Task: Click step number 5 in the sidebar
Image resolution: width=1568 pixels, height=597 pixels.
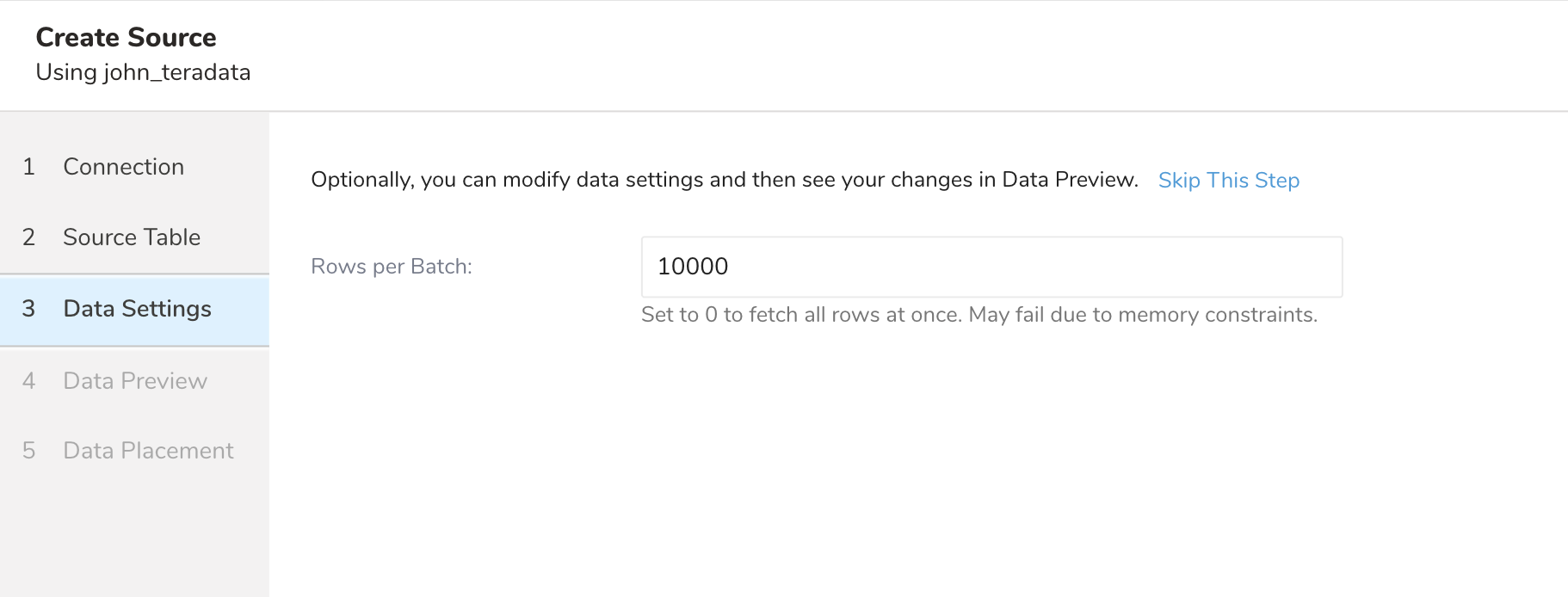Action: click(x=29, y=451)
